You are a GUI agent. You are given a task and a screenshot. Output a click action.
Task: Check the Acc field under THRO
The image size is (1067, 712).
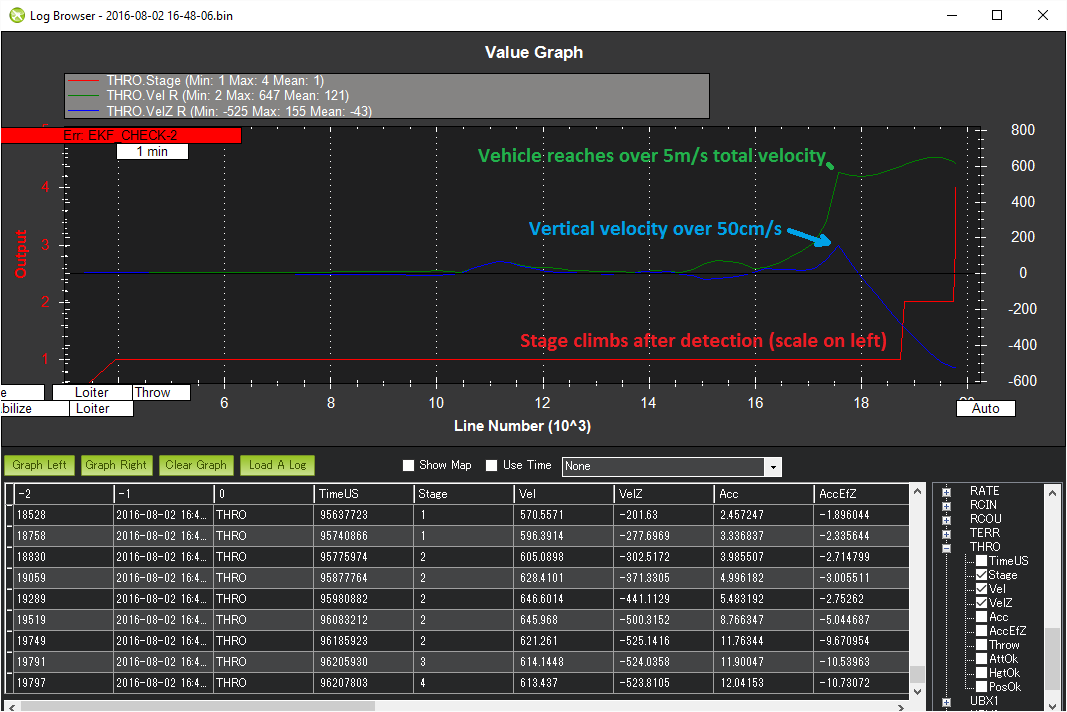click(x=981, y=617)
